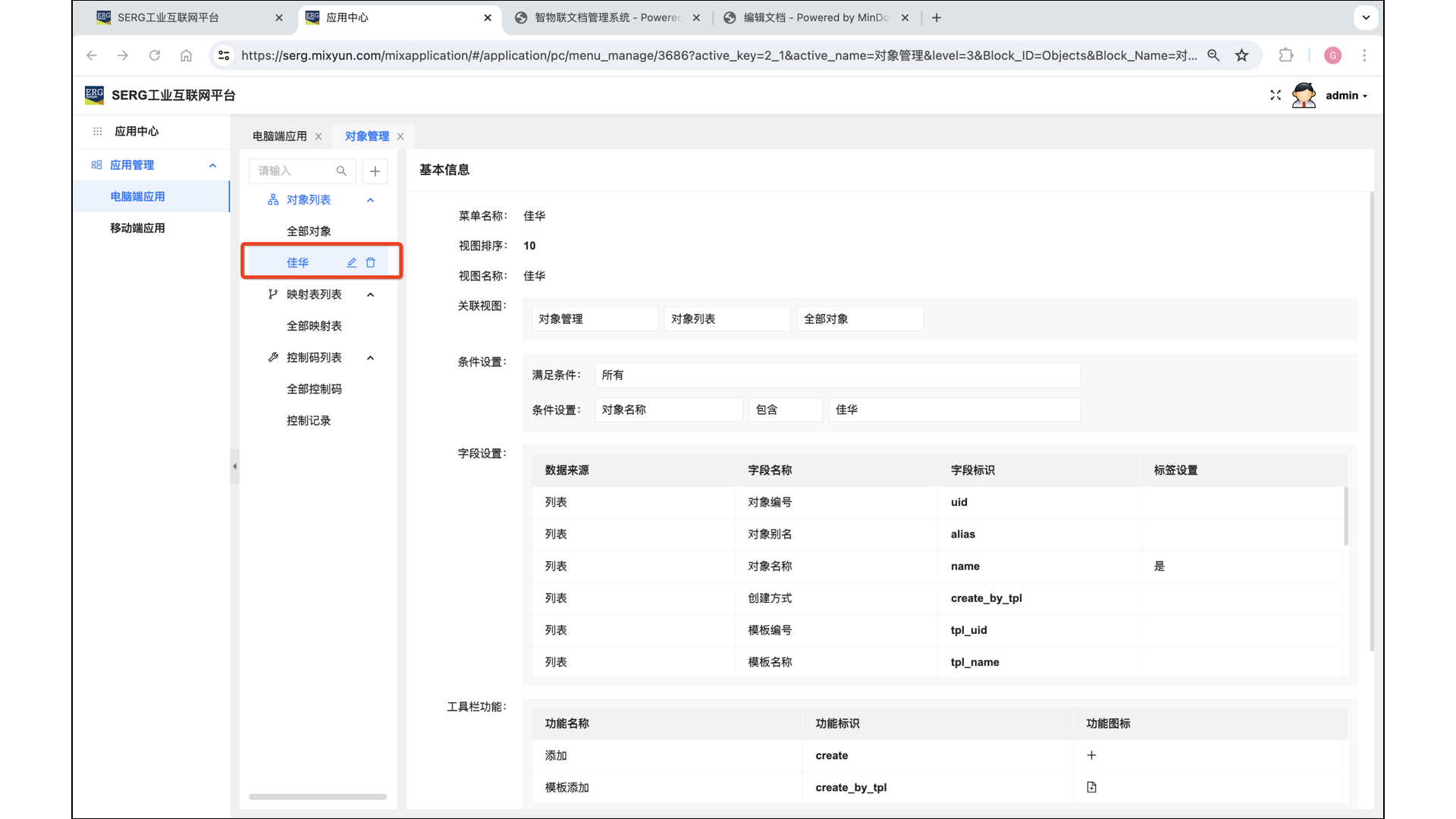Screen dimensions: 1456x819
Task: Click the search magnifier in the 请输入 box
Action: tap(341, 171)
